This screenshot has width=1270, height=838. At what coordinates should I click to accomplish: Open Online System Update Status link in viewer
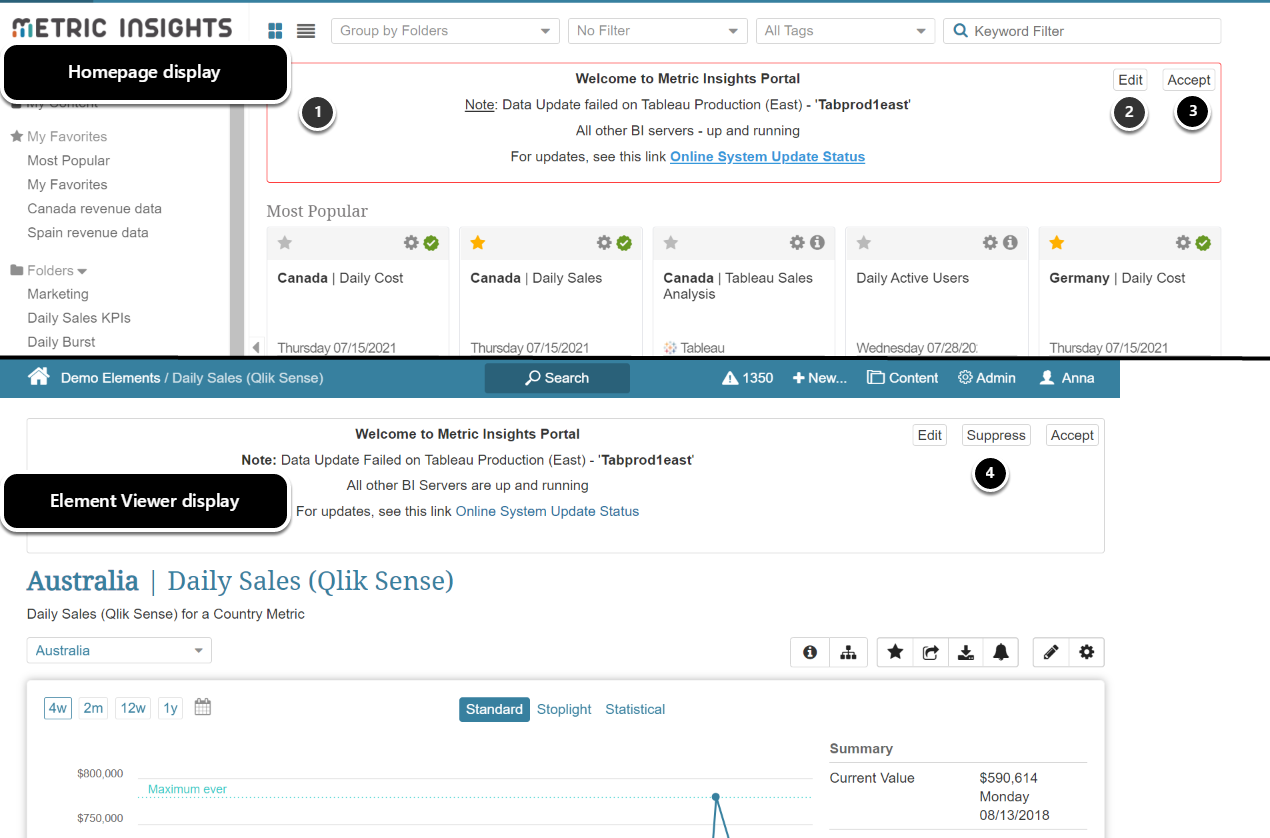click(547, 511)
